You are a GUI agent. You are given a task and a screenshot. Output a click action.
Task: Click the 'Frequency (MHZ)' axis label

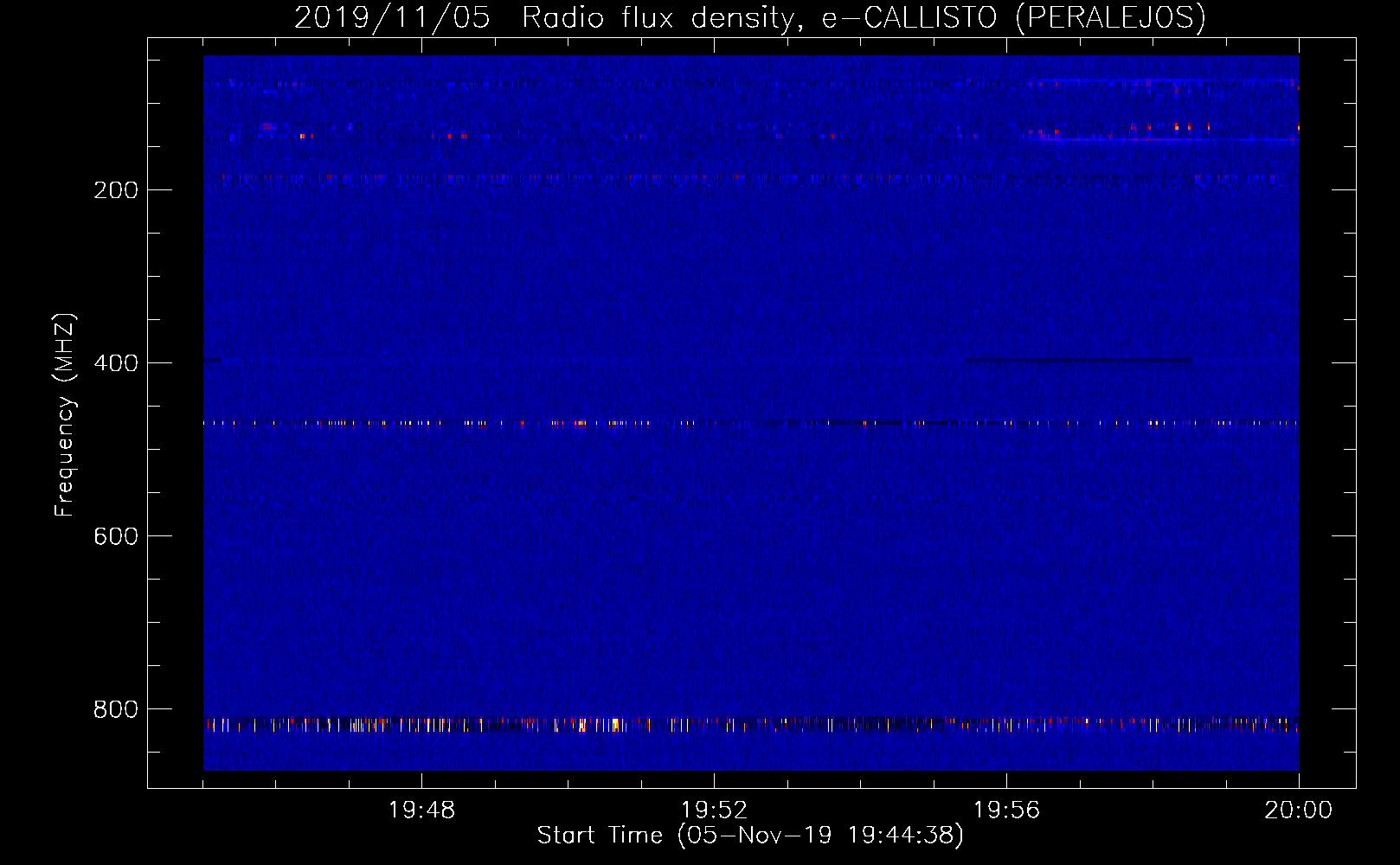click(65, 415)
